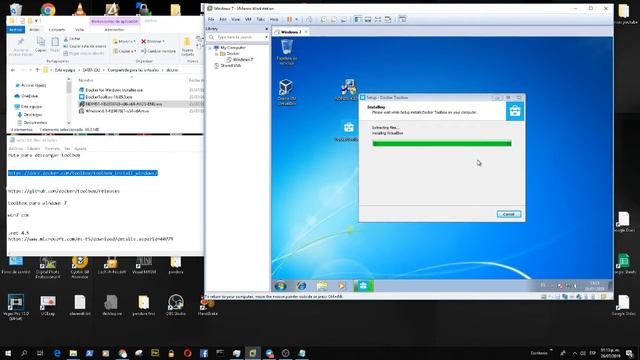
Task: Open the Copiar a dropdown in Explorer ribbon
Action: 124,51
